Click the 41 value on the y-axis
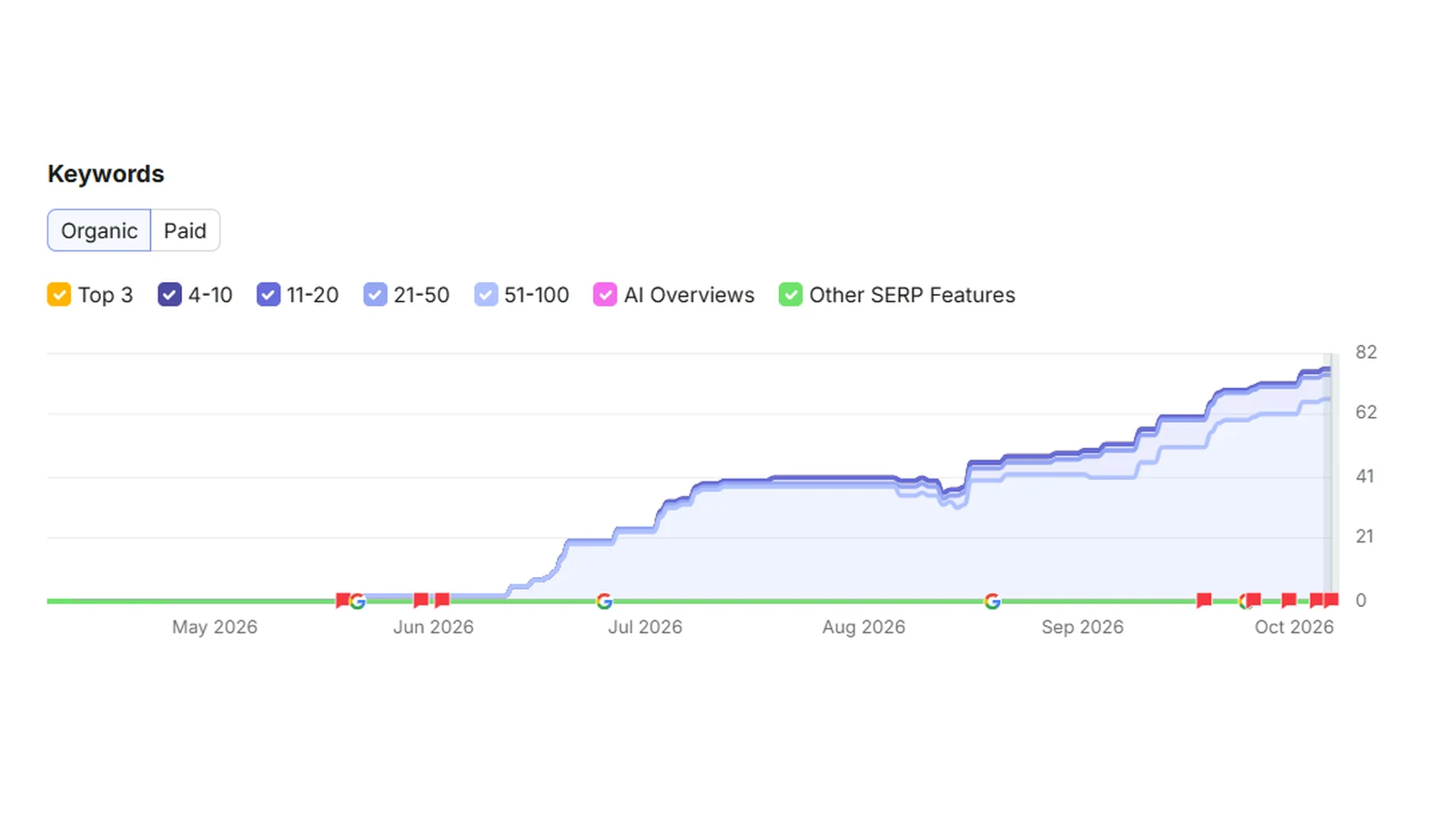The image size is (1456, 819). coord(1365,476)
